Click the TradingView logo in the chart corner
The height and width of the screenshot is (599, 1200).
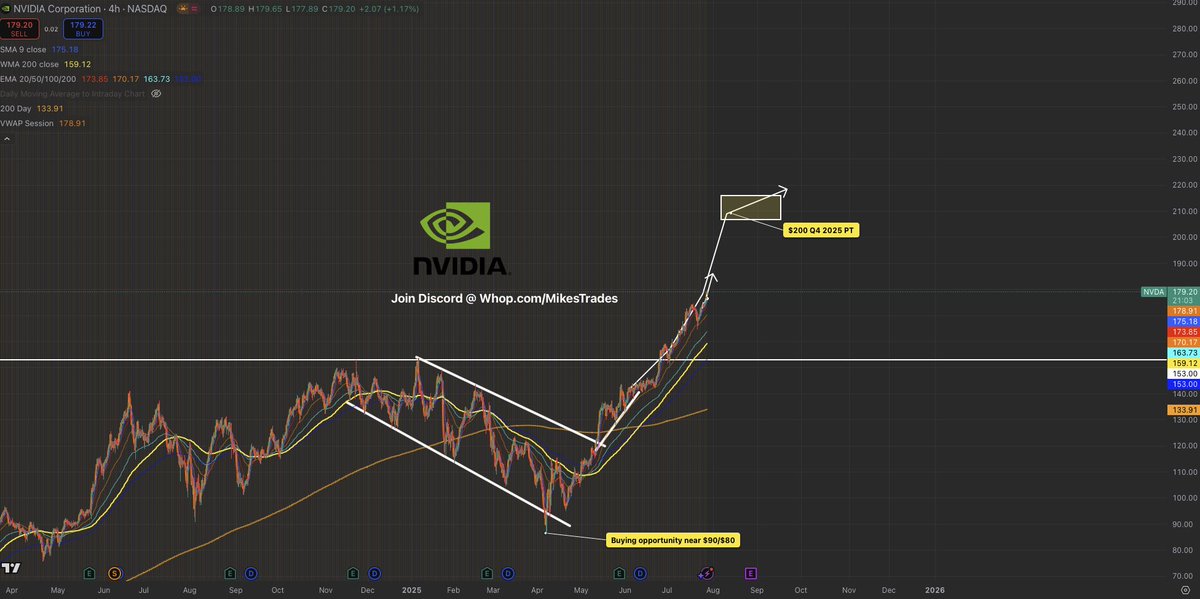tap(13, 568)
